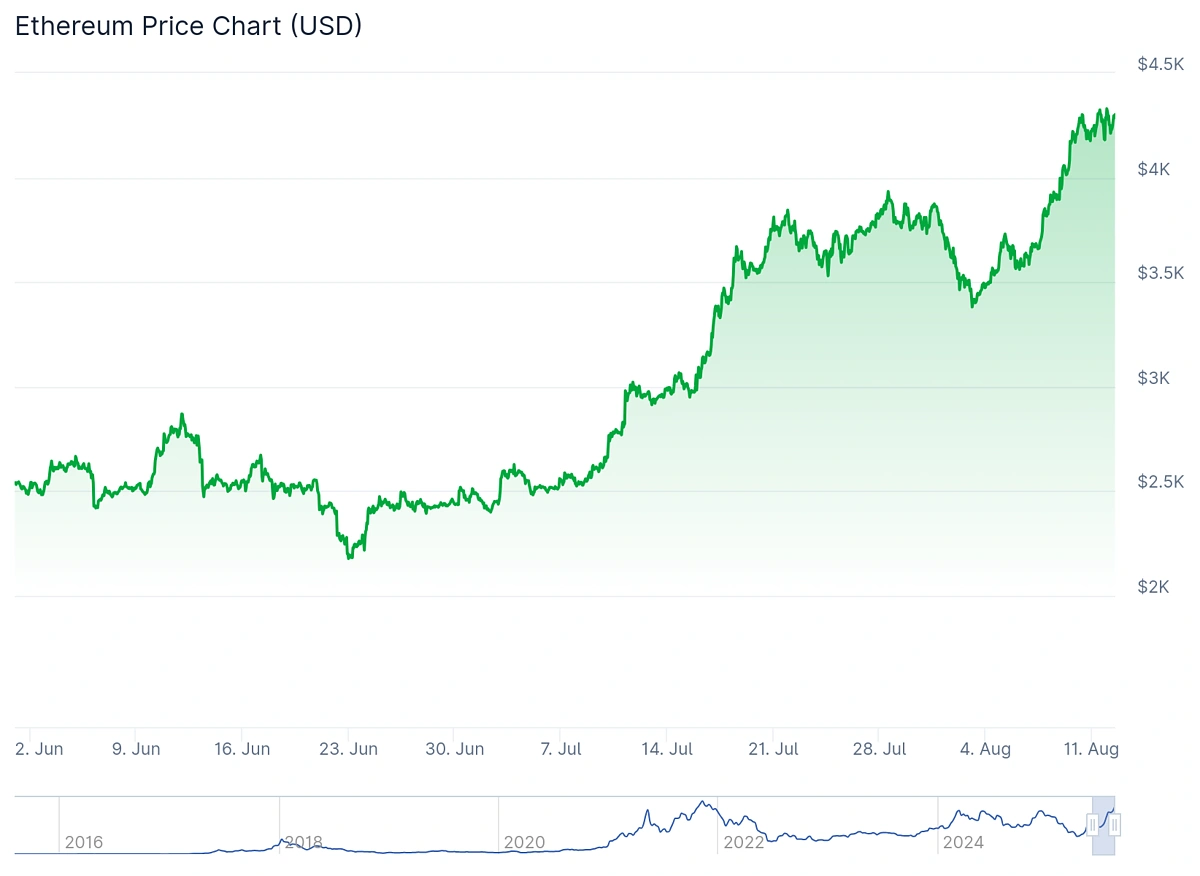Click the 2022 label in the navigator

(x=744, y=843)
